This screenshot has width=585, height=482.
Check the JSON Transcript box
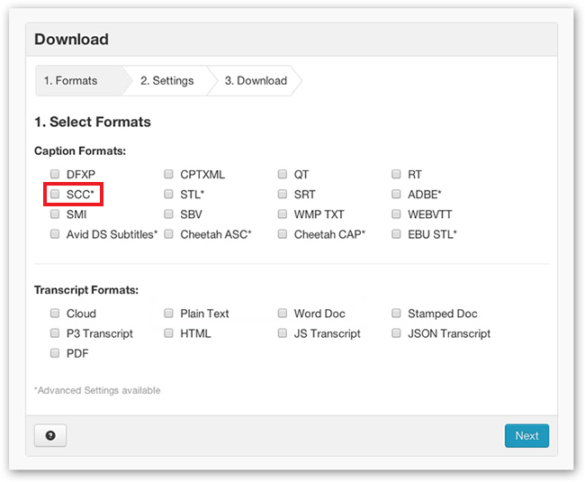pos(396,333)
